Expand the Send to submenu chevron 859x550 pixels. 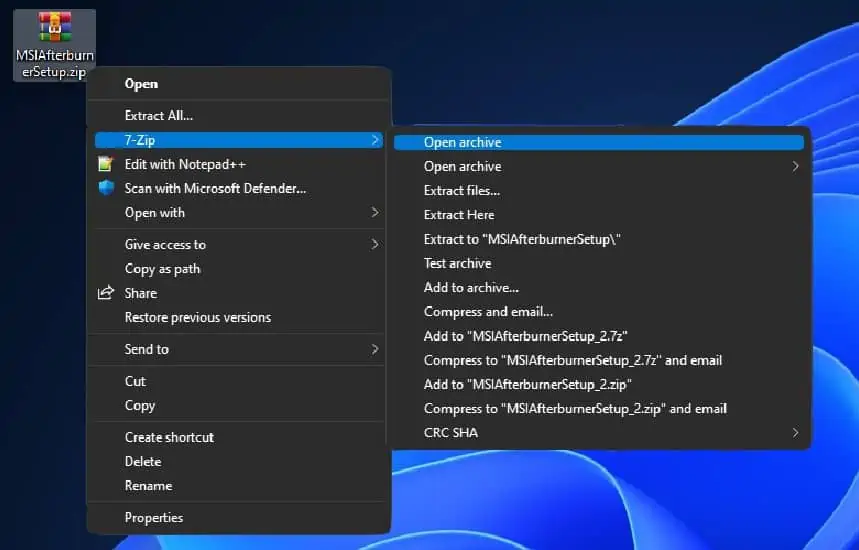375,349
